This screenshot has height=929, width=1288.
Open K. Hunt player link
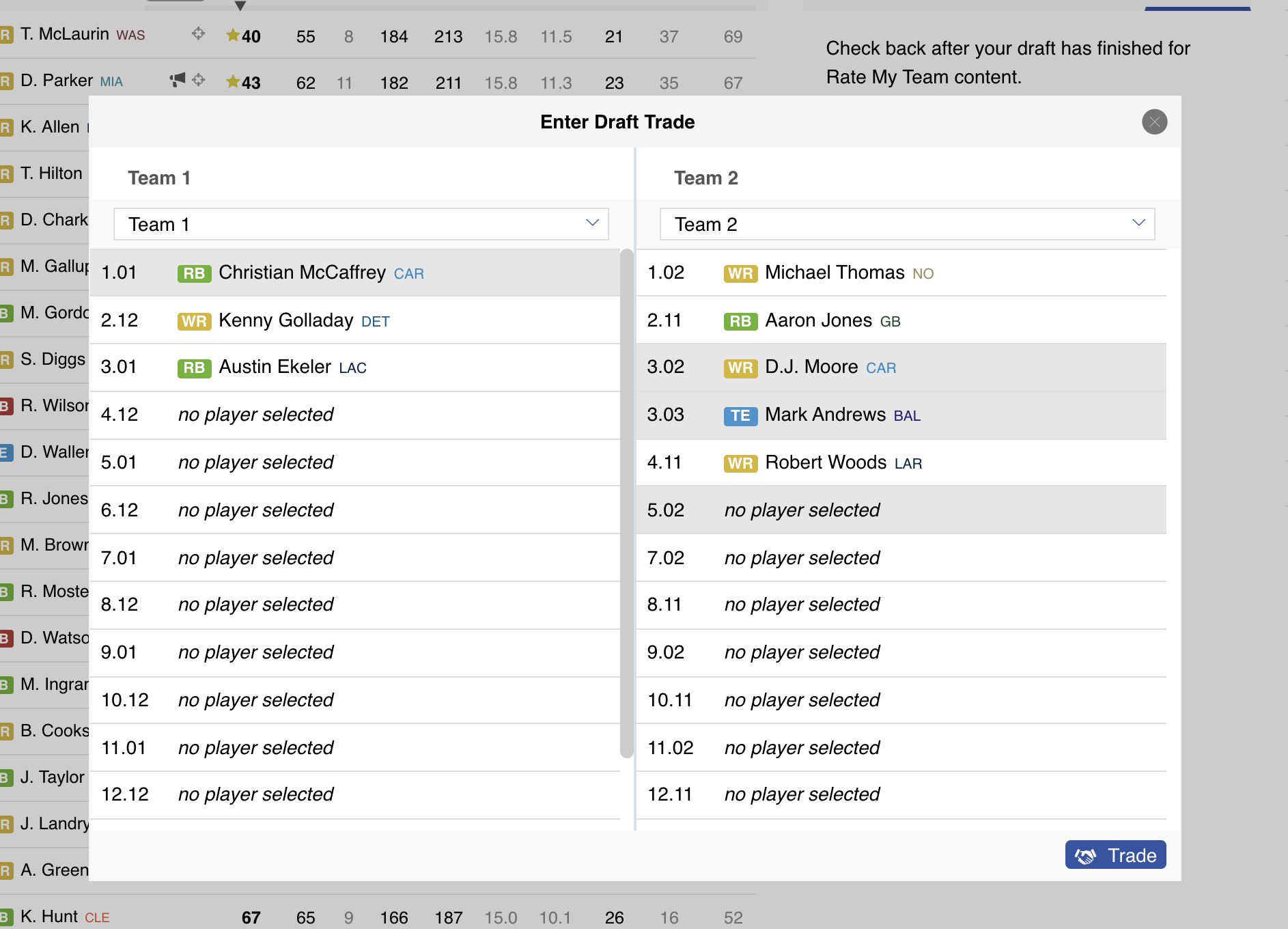[49, 916]
